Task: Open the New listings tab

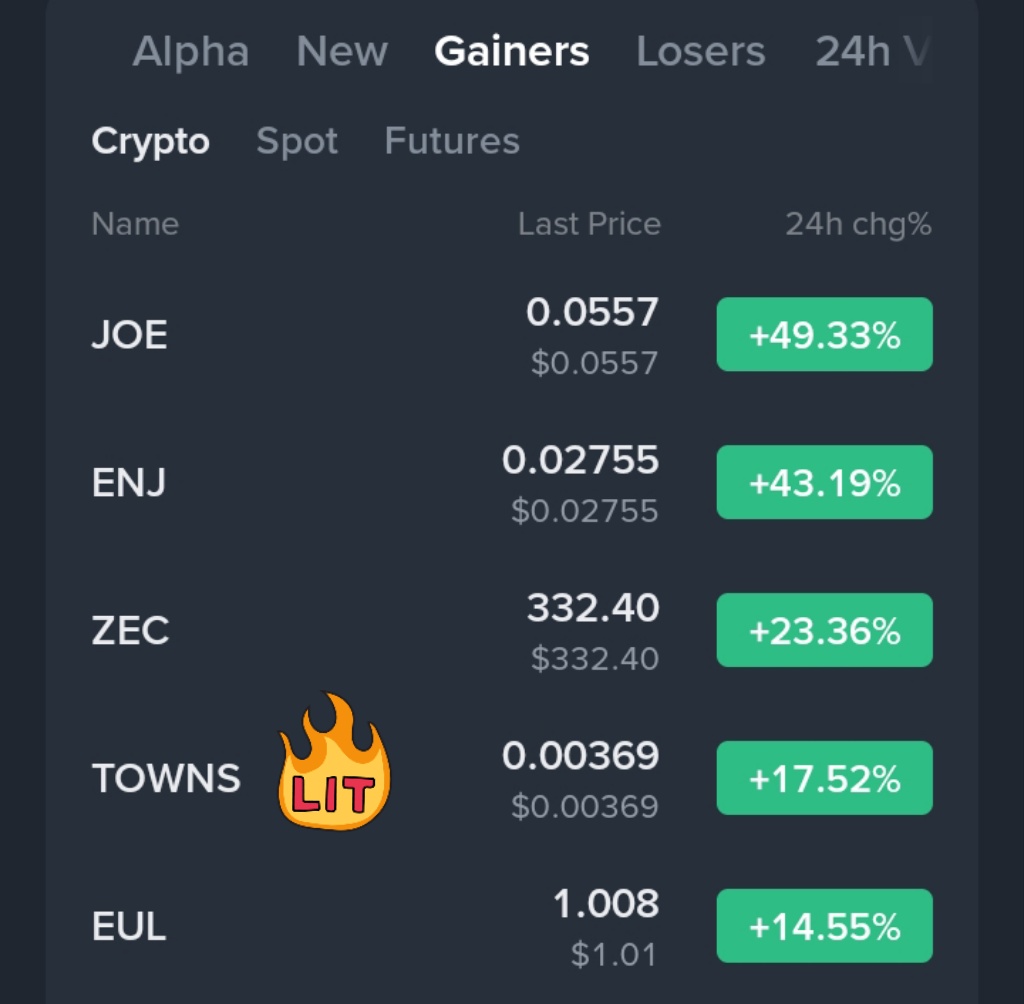Action: pos(342,52)
